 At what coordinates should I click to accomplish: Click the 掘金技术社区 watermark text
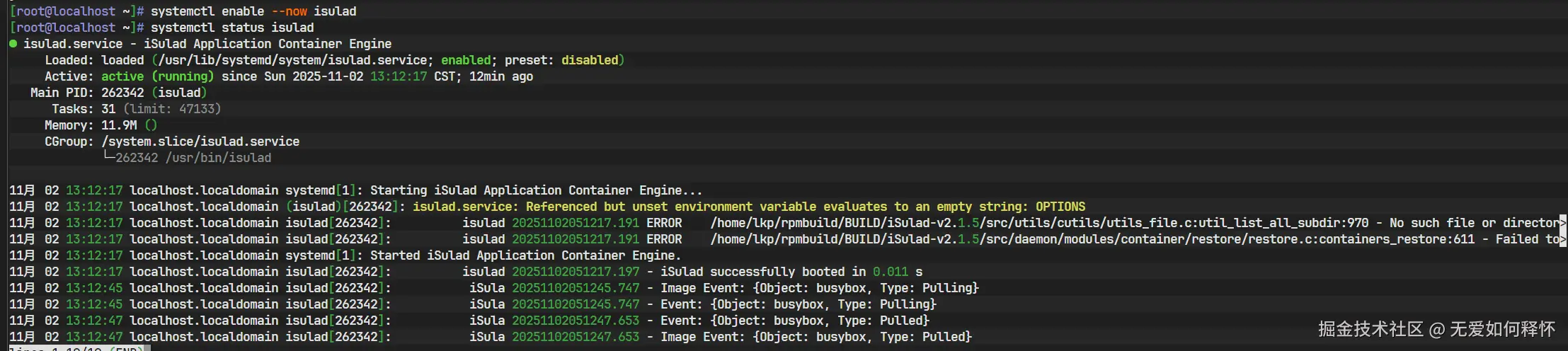[1370, 329]
